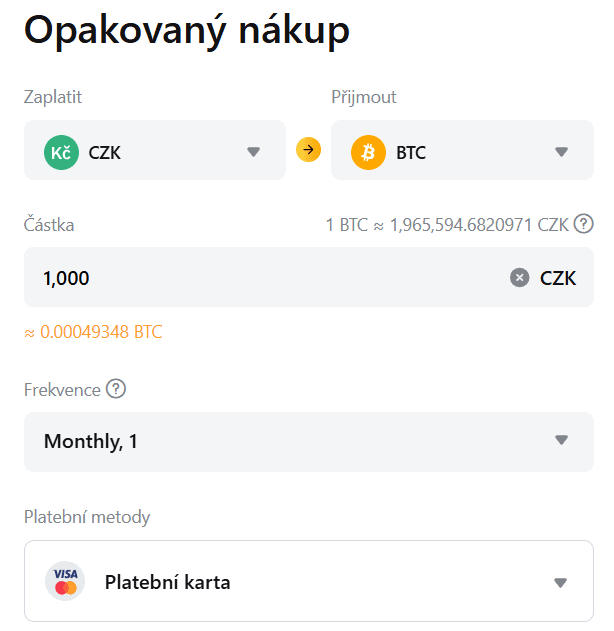Expand the BTC receive currency arrow
This screenshot has width=614, height=631.
[561, 152]
